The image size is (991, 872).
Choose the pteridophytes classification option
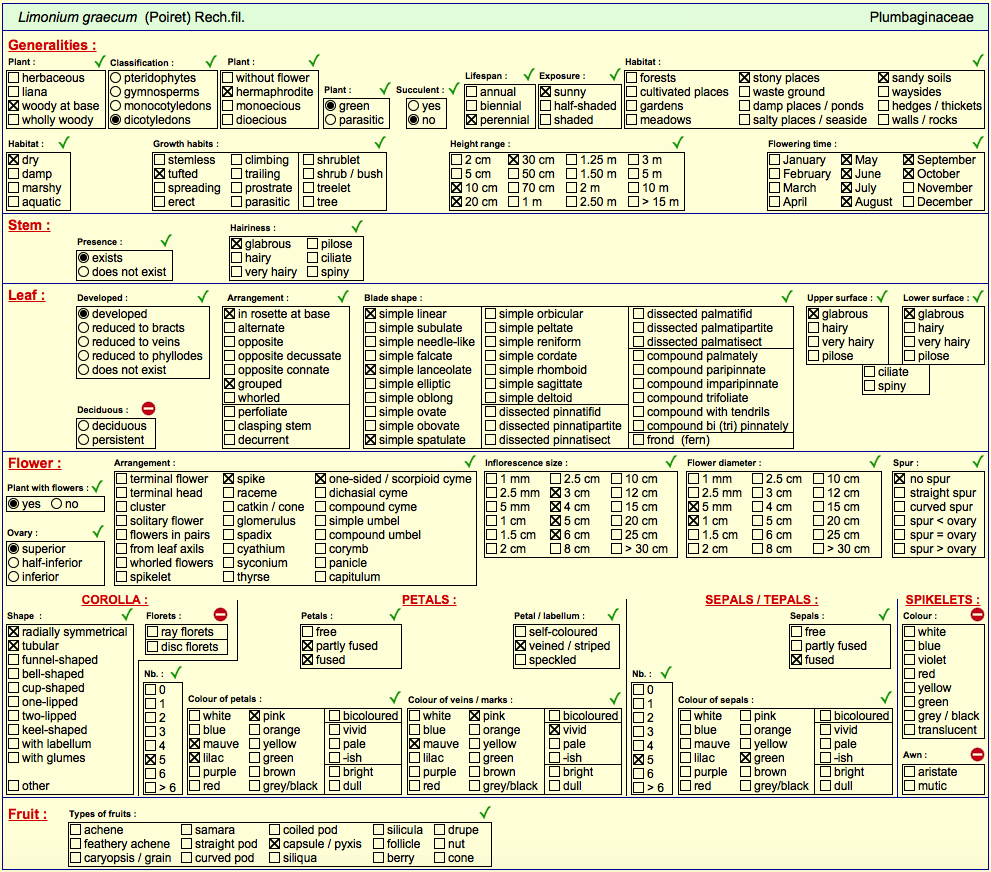coord(116,78)
